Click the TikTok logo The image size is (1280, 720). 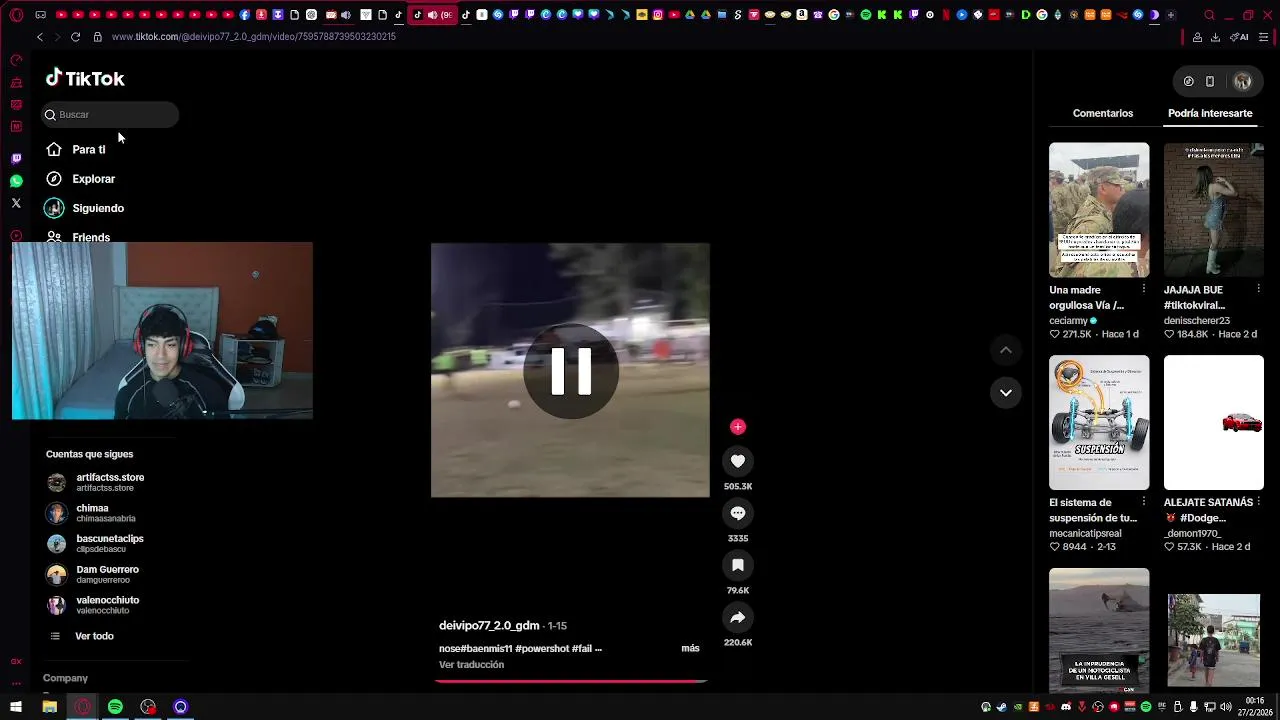(x=85, y=79)
